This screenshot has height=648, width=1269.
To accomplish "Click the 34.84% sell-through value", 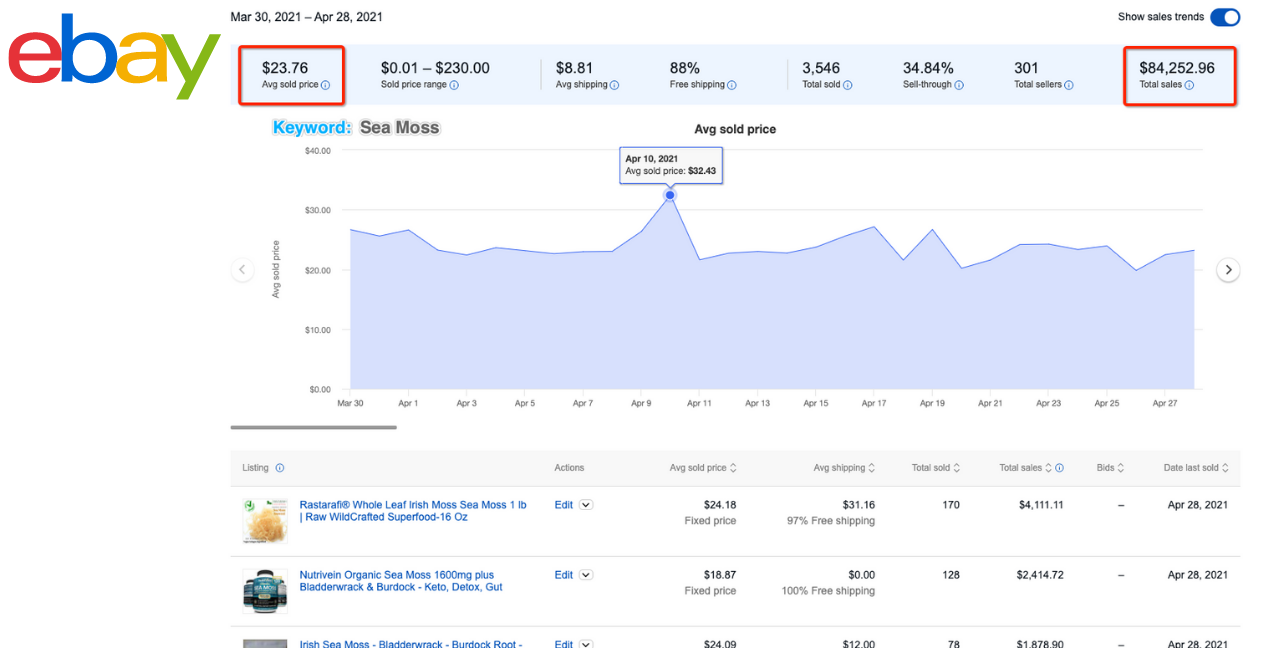I will click(x=928, y=68).
